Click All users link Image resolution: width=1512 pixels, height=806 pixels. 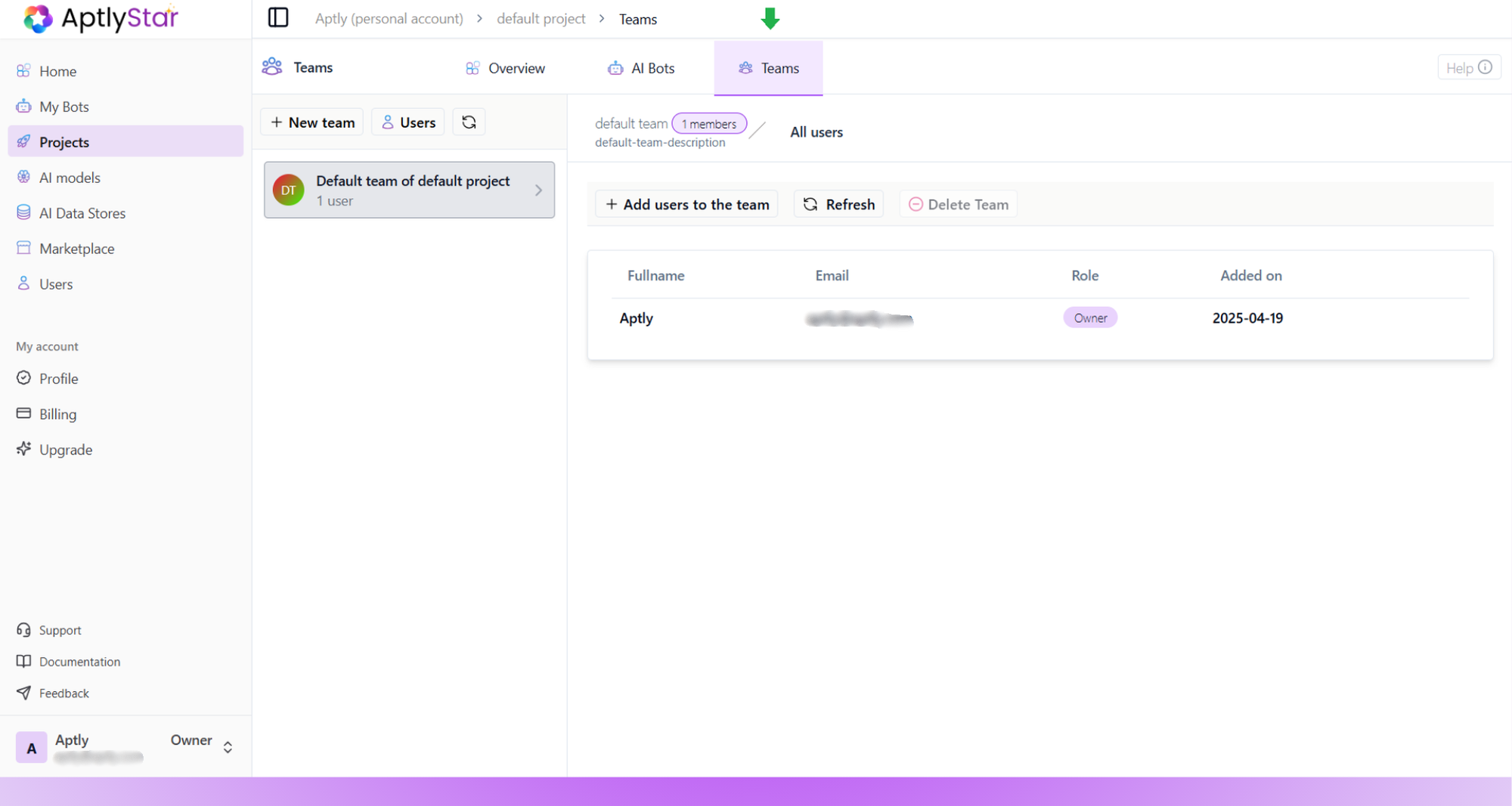pos(816,132)
